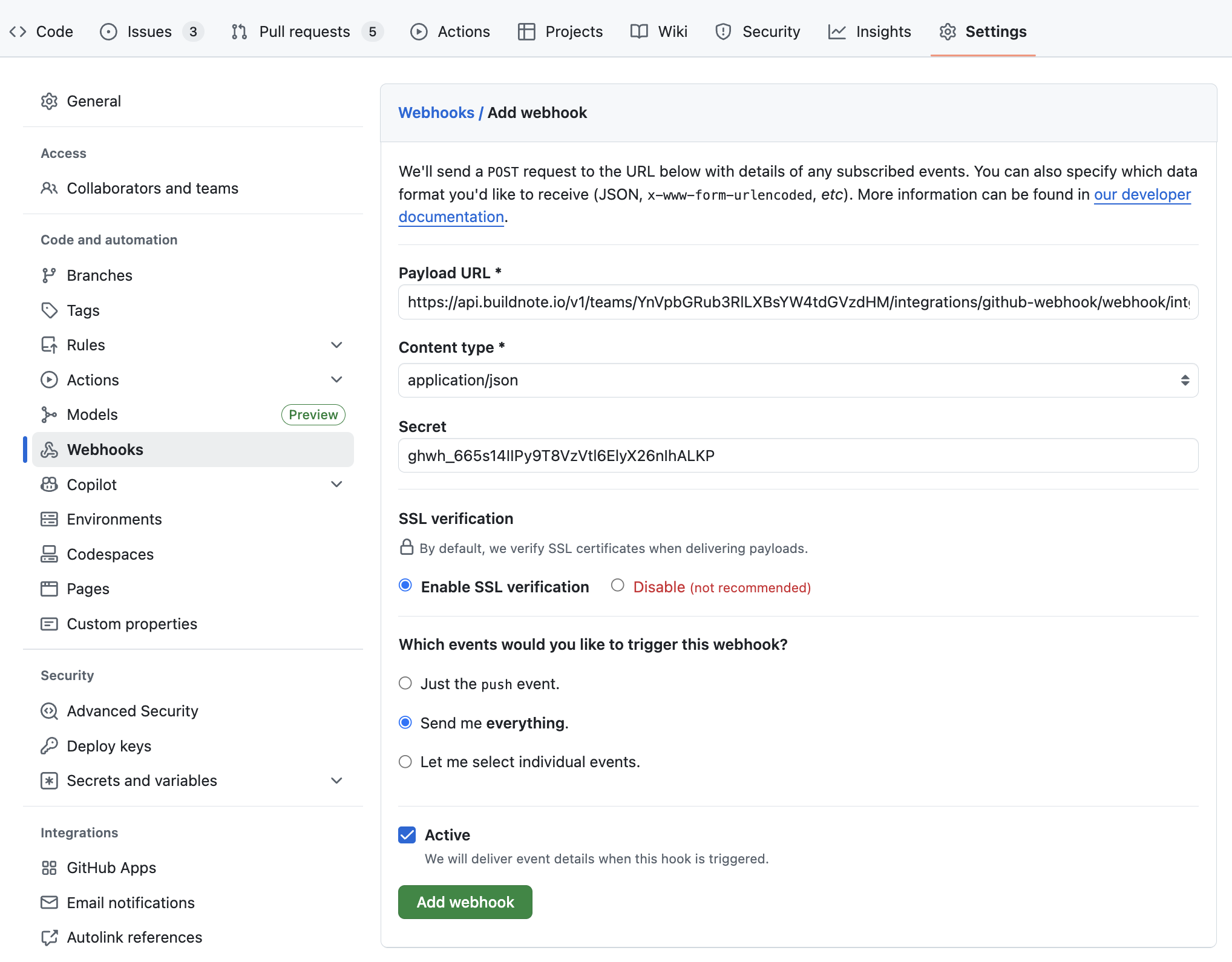Click the Projects table icon
This screenshot has height=962, width=1232.
point(526,31)
